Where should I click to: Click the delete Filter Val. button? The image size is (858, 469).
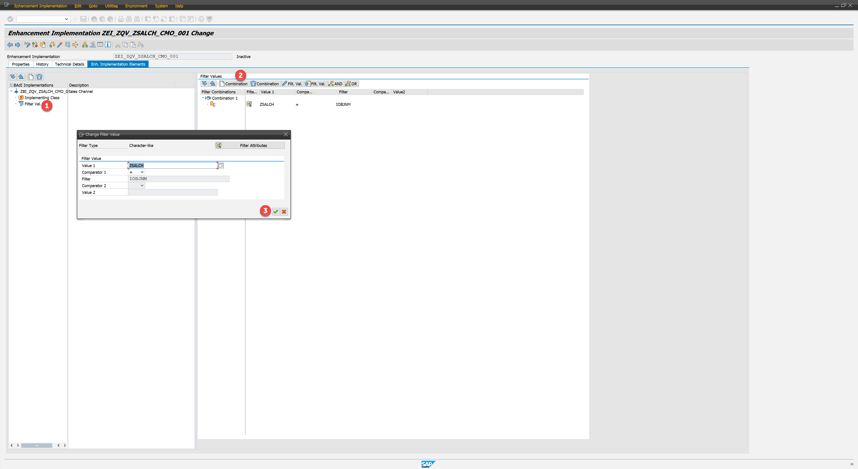tap(315, 84)
